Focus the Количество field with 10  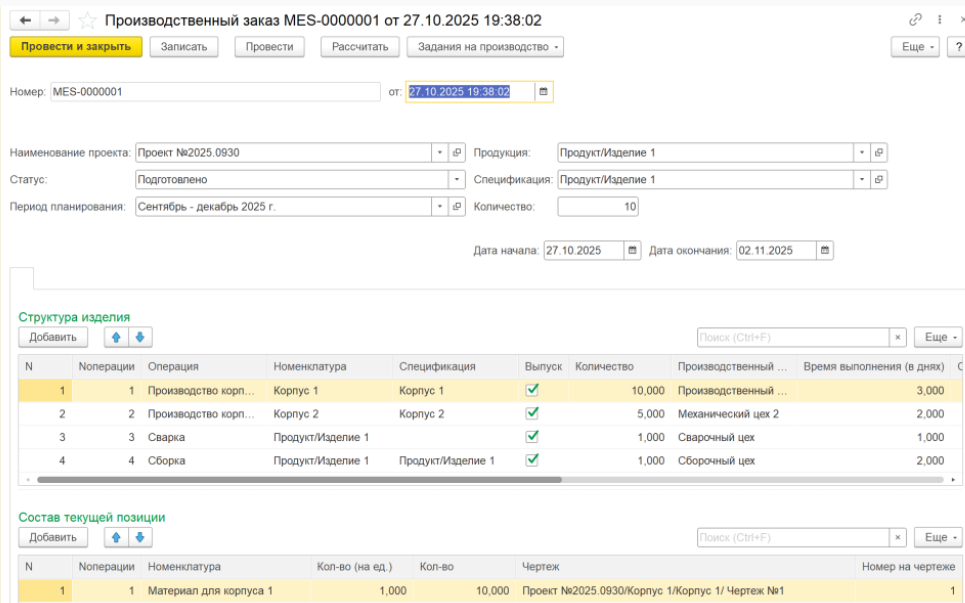[598, 207]
